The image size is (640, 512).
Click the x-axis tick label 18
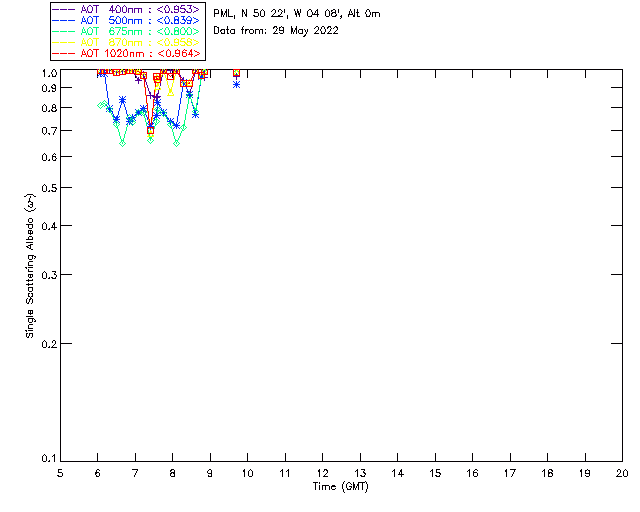[x=547, y=473]
